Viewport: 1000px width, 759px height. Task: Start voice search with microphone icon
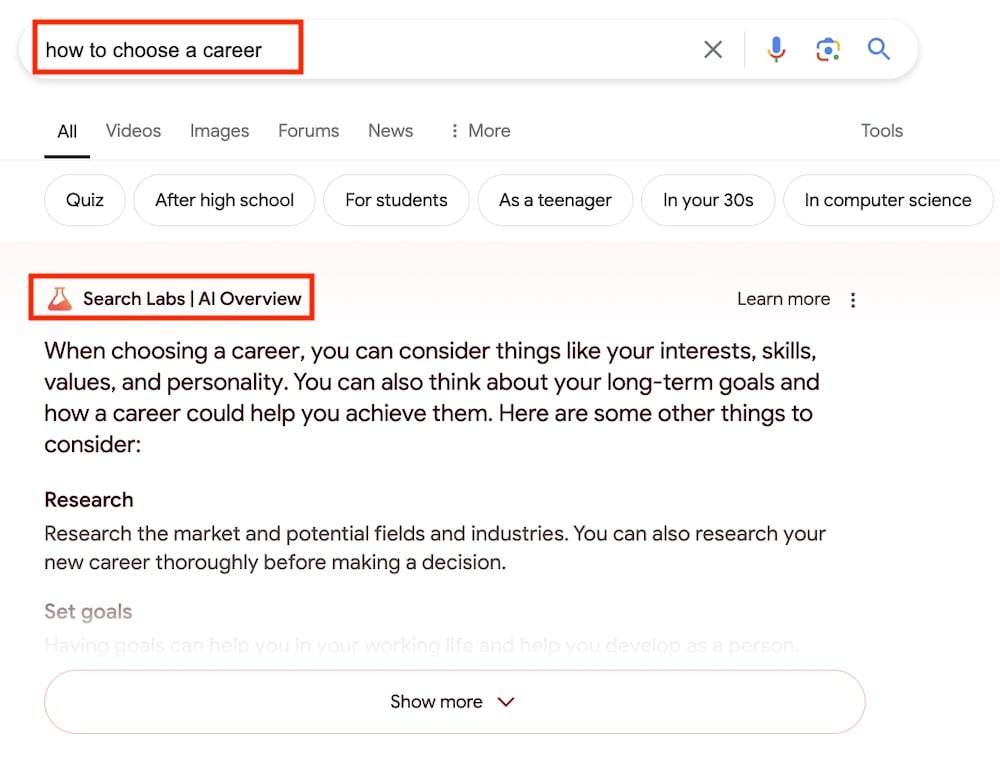776,50
